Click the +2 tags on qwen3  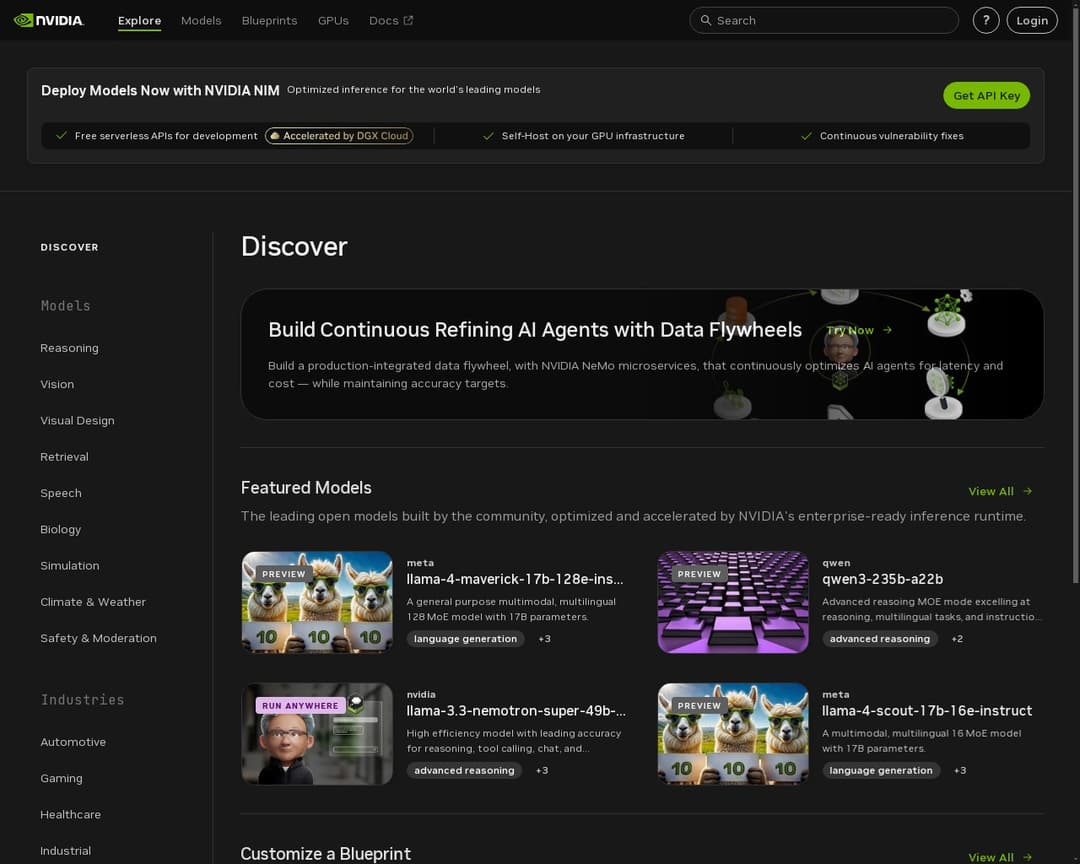coord(957,639)
